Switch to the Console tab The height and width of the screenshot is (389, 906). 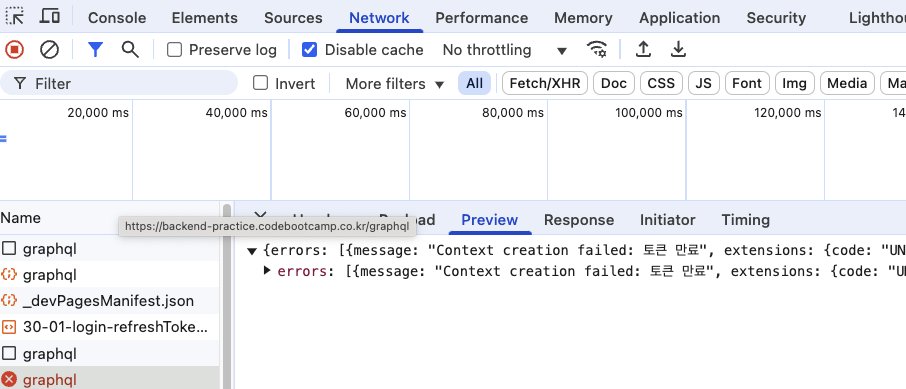click(x=117, y=18)
